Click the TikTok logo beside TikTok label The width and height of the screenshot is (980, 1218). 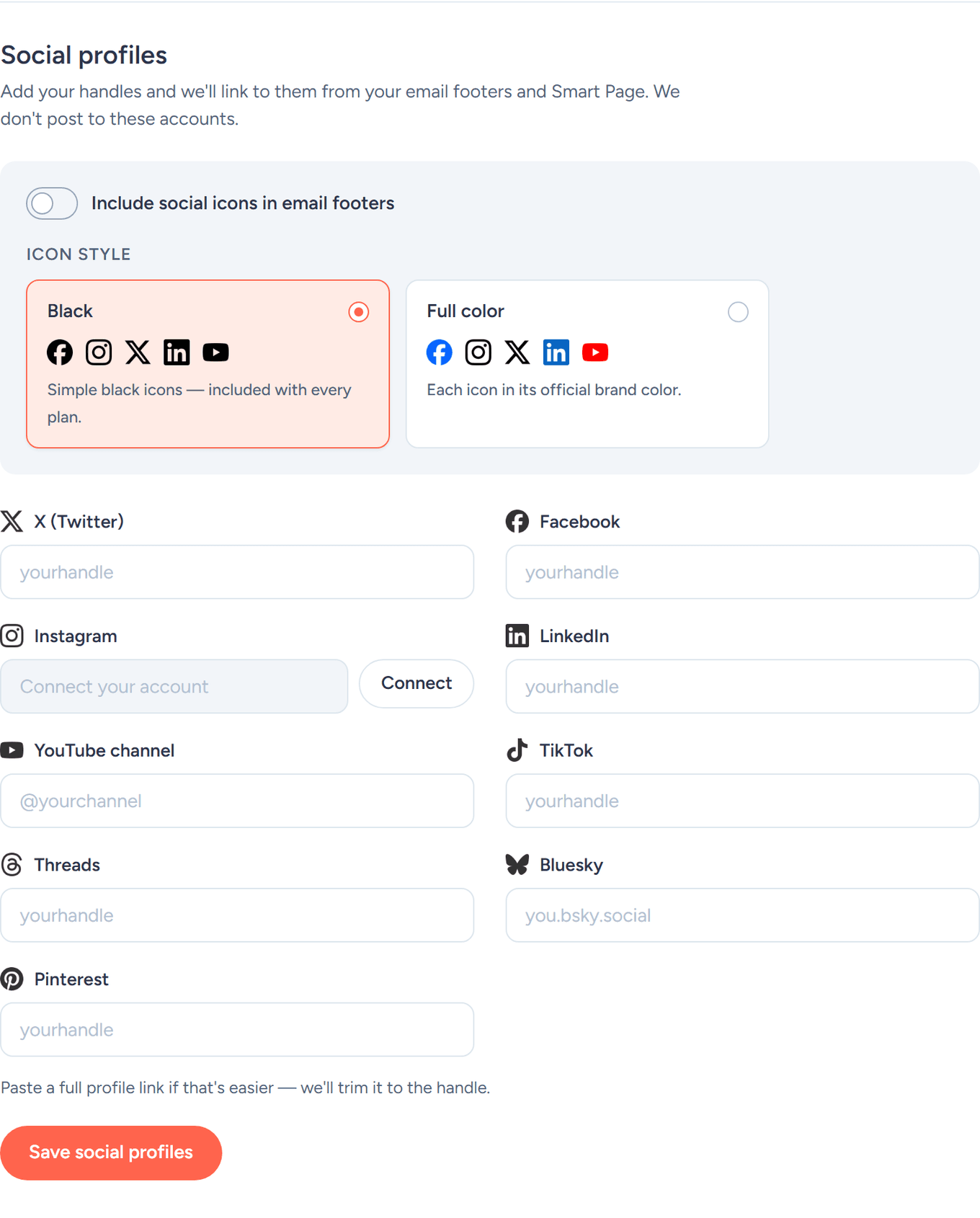tap(517, 750)
